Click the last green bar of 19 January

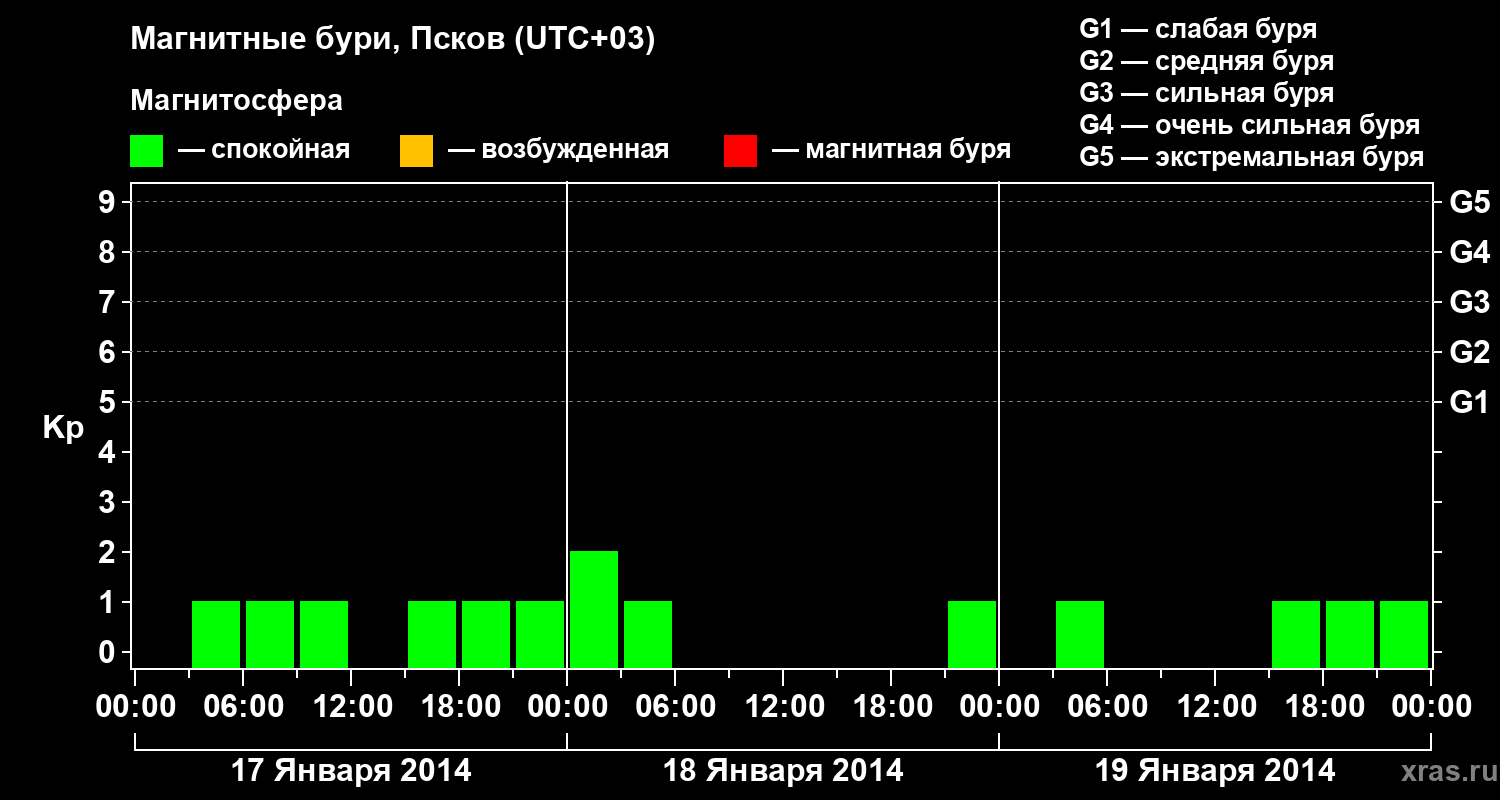click(1404, 634)
